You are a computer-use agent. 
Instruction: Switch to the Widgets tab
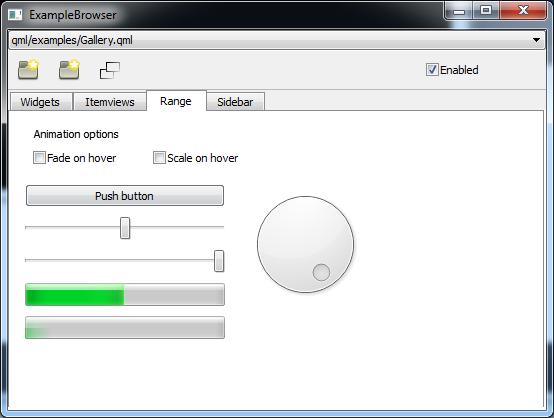coord(40,102)
